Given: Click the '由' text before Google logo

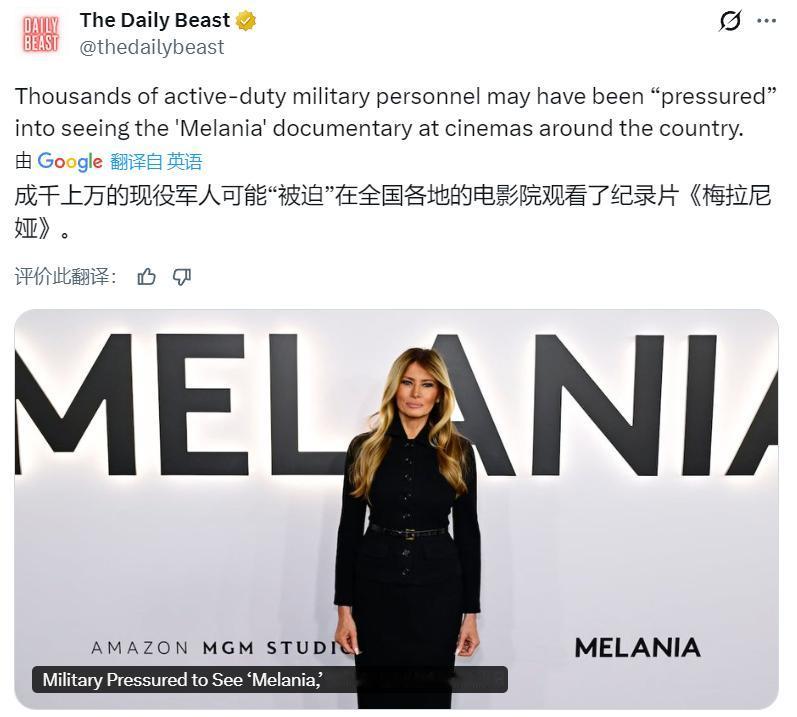Looking at the screenshot, I should click(24, 161).
